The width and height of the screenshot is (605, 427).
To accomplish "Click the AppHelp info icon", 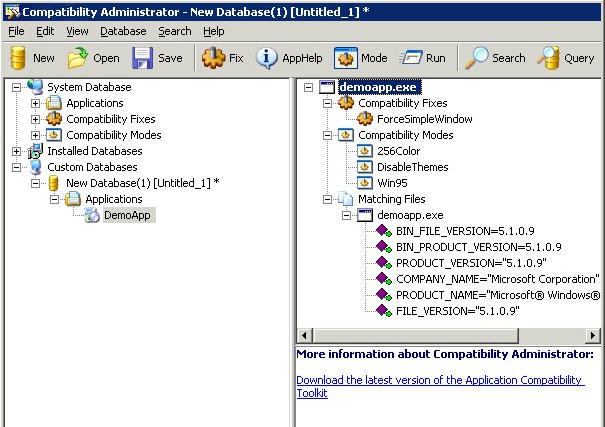I will [266, 58].
